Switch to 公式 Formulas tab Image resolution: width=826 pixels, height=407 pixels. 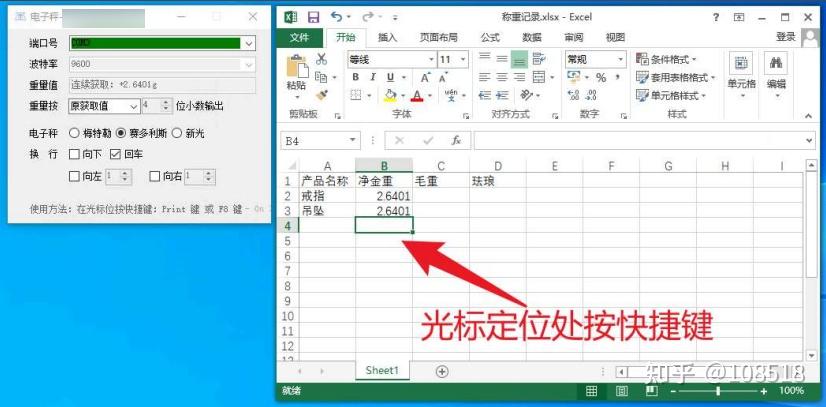pos(490,37)
